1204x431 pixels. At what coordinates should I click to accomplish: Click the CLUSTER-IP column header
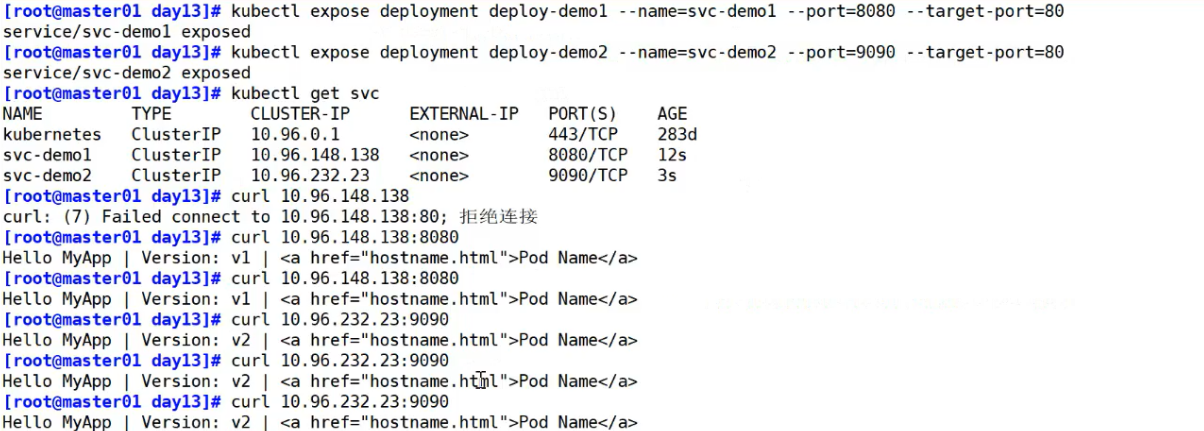[295, 114]
